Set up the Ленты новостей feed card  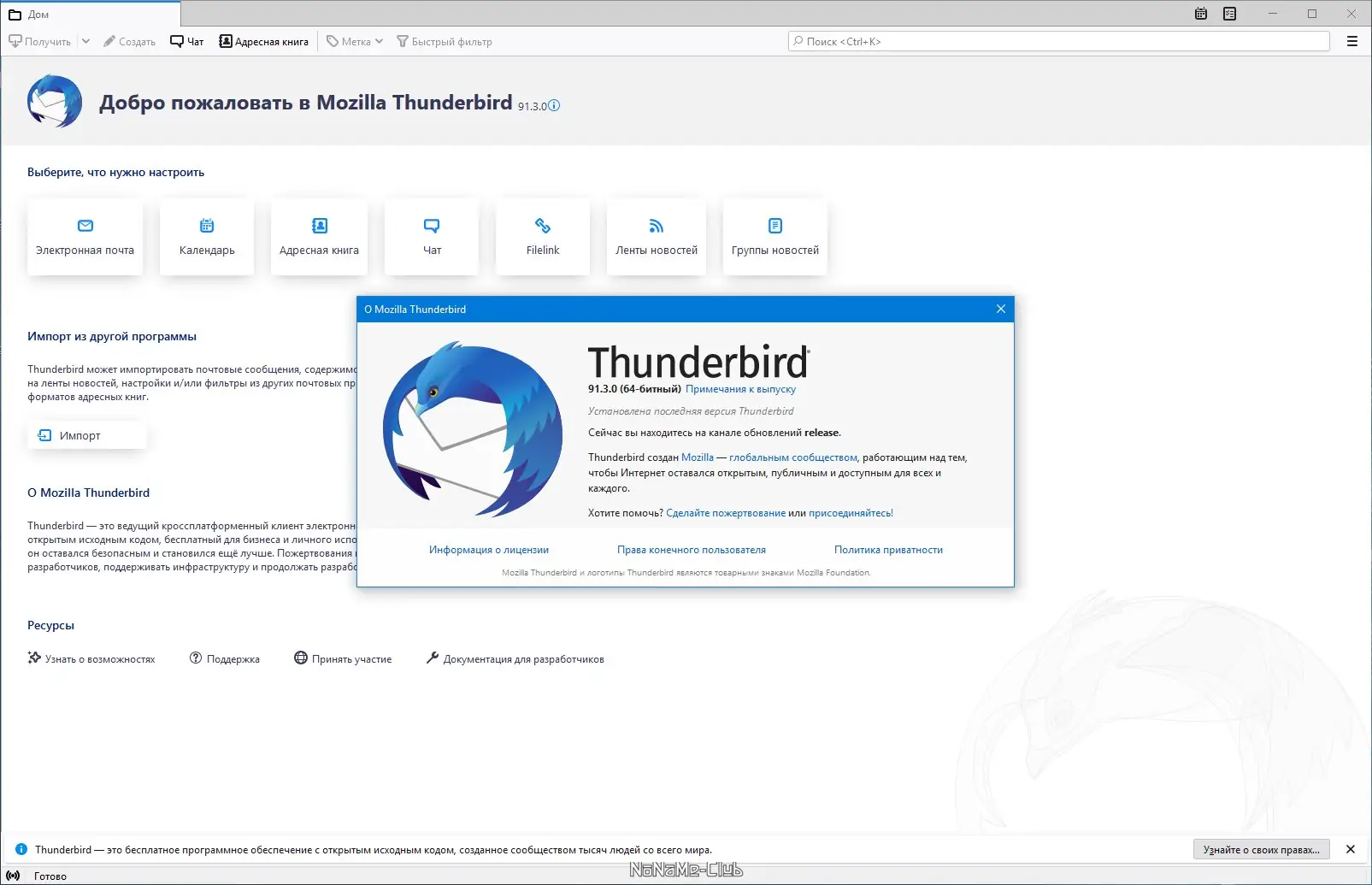pos(657,237)
